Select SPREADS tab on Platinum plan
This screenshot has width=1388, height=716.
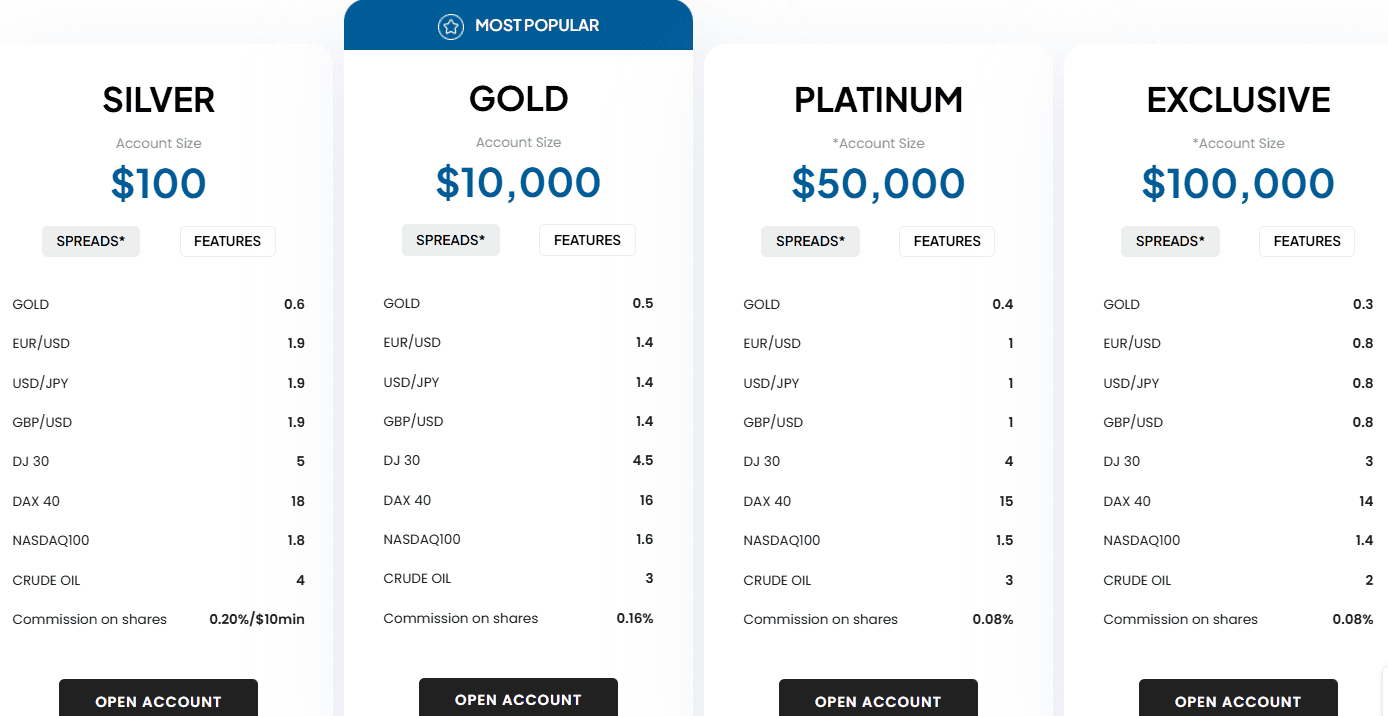click(x=810, y=241)
